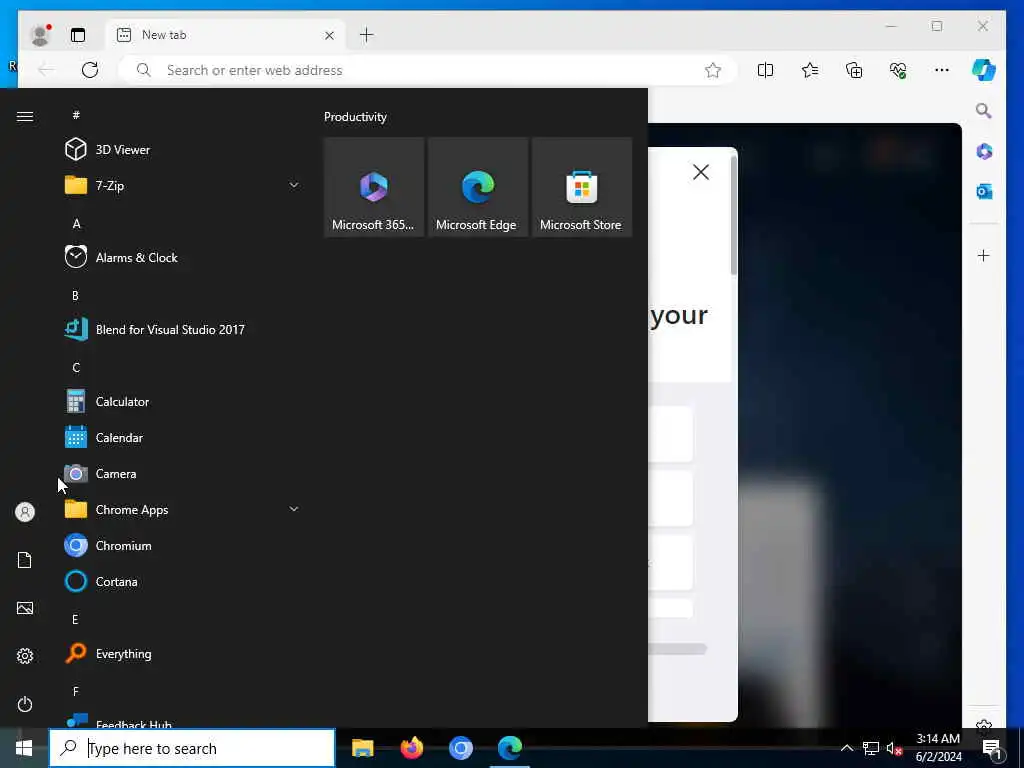Screen dimensions: 1024x768
Task: Click the Microsoft Store tile
Action: pos(581,187)
